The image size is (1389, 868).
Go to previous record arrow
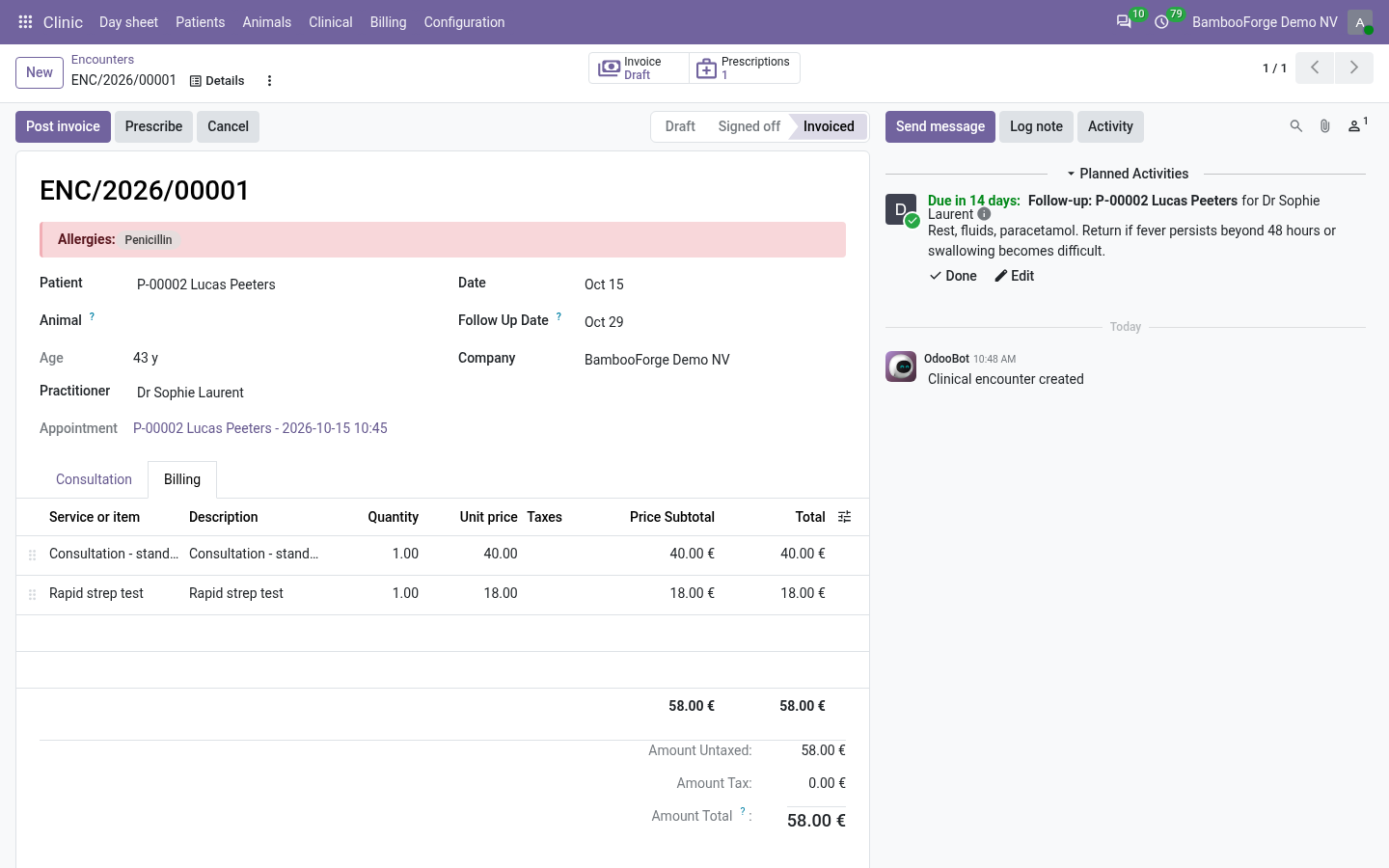pyautogui.click(x=1315, y=68)
